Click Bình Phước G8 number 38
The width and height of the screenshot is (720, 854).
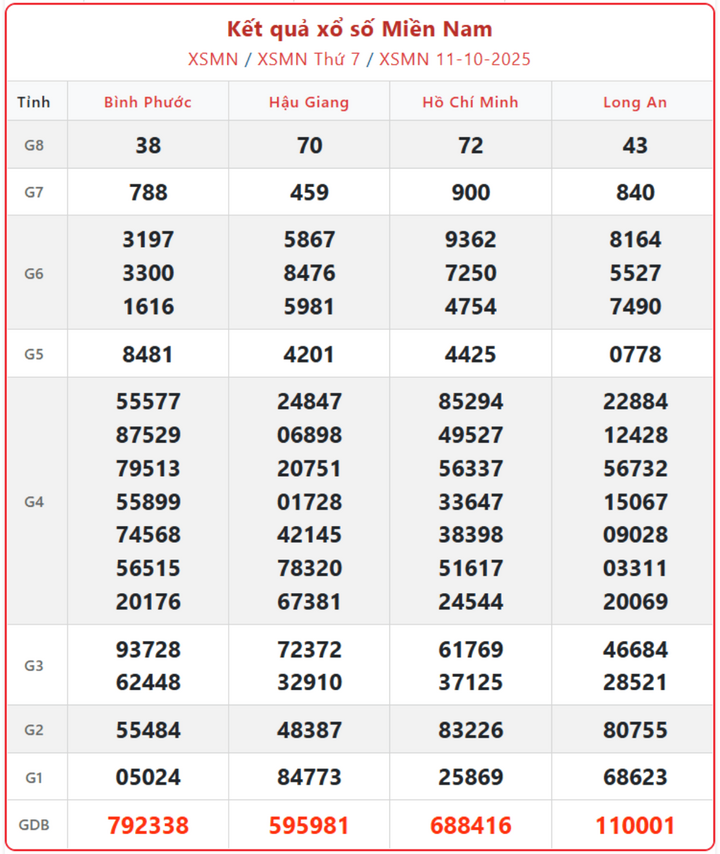[148, 145]
